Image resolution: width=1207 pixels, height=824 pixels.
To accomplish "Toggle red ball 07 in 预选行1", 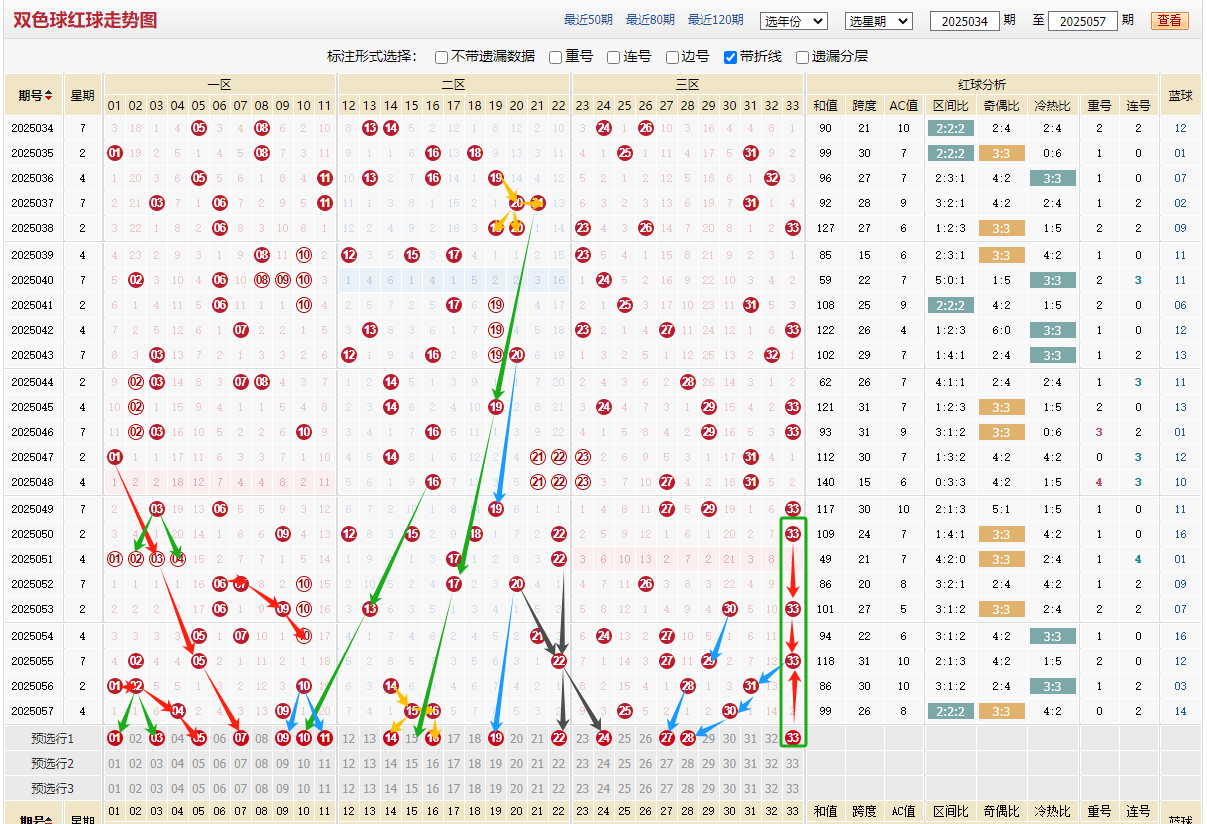I will pos(241,738).
